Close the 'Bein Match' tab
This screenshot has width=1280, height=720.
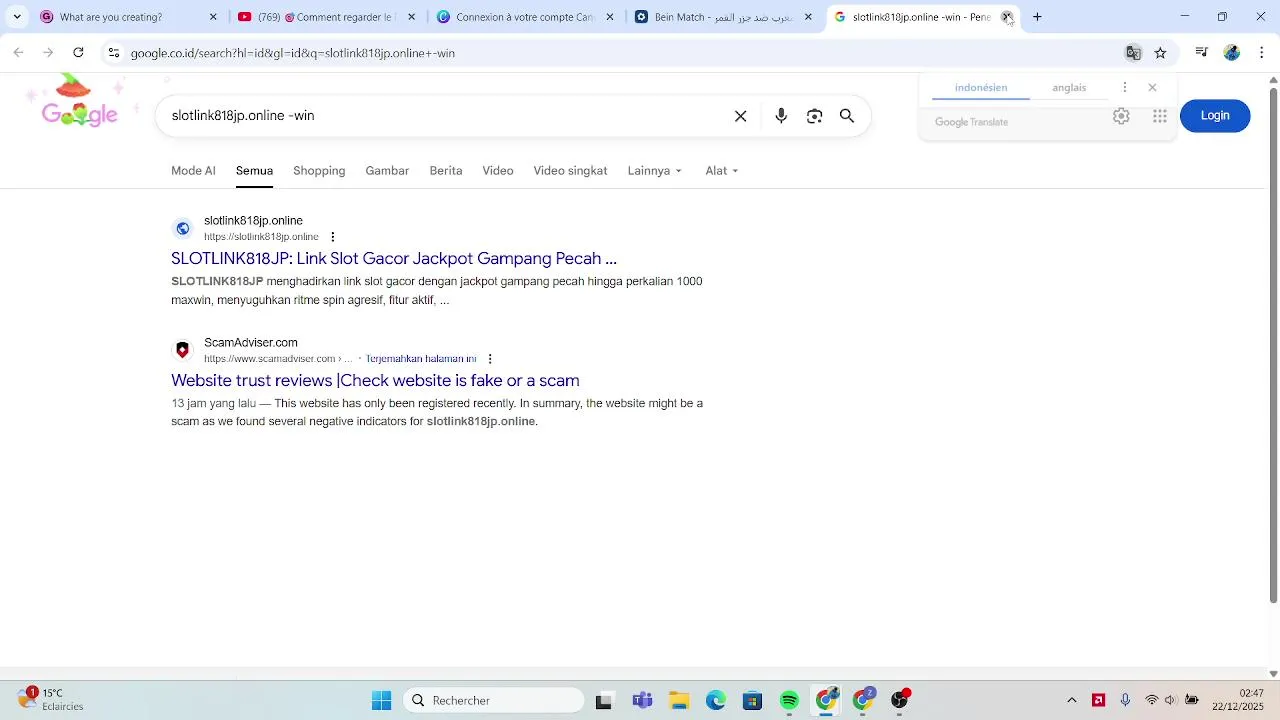808,17
